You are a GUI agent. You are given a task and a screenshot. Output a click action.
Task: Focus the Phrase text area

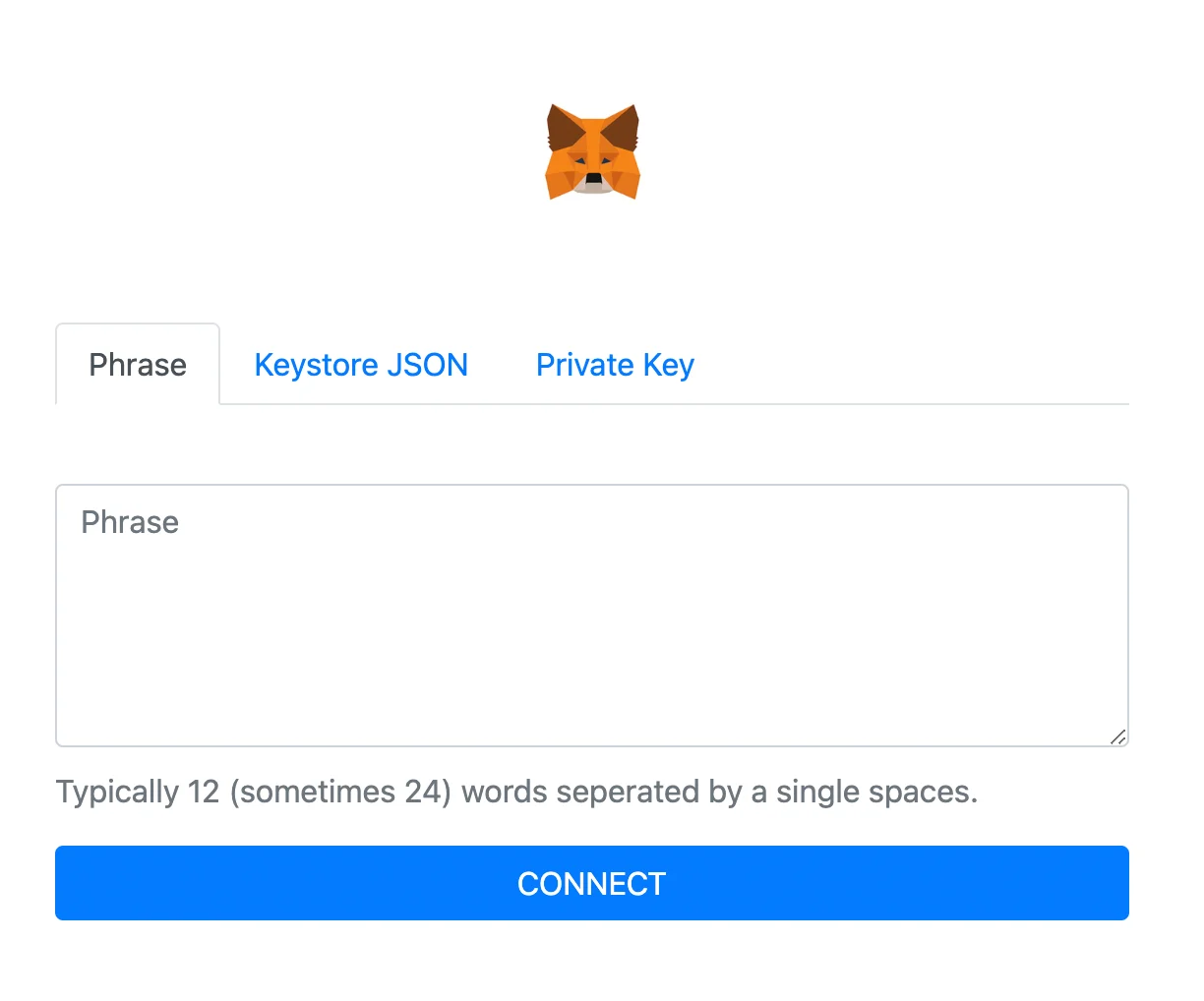tap(592, 616)
